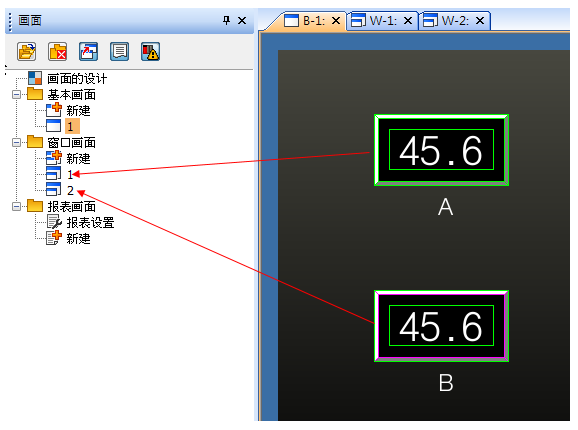The width and height of the screenshot is (578, 430).
Task: Select numeric display object A
Action: (x=441, y=150)
